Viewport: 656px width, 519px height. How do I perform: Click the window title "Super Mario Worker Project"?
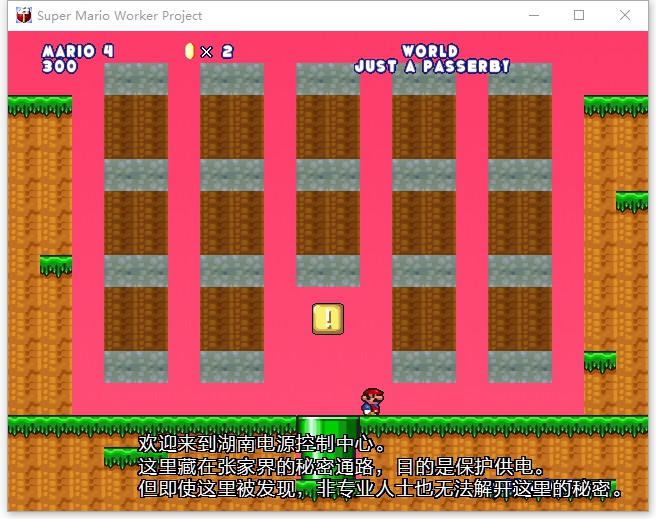click(x=120, y=15)
